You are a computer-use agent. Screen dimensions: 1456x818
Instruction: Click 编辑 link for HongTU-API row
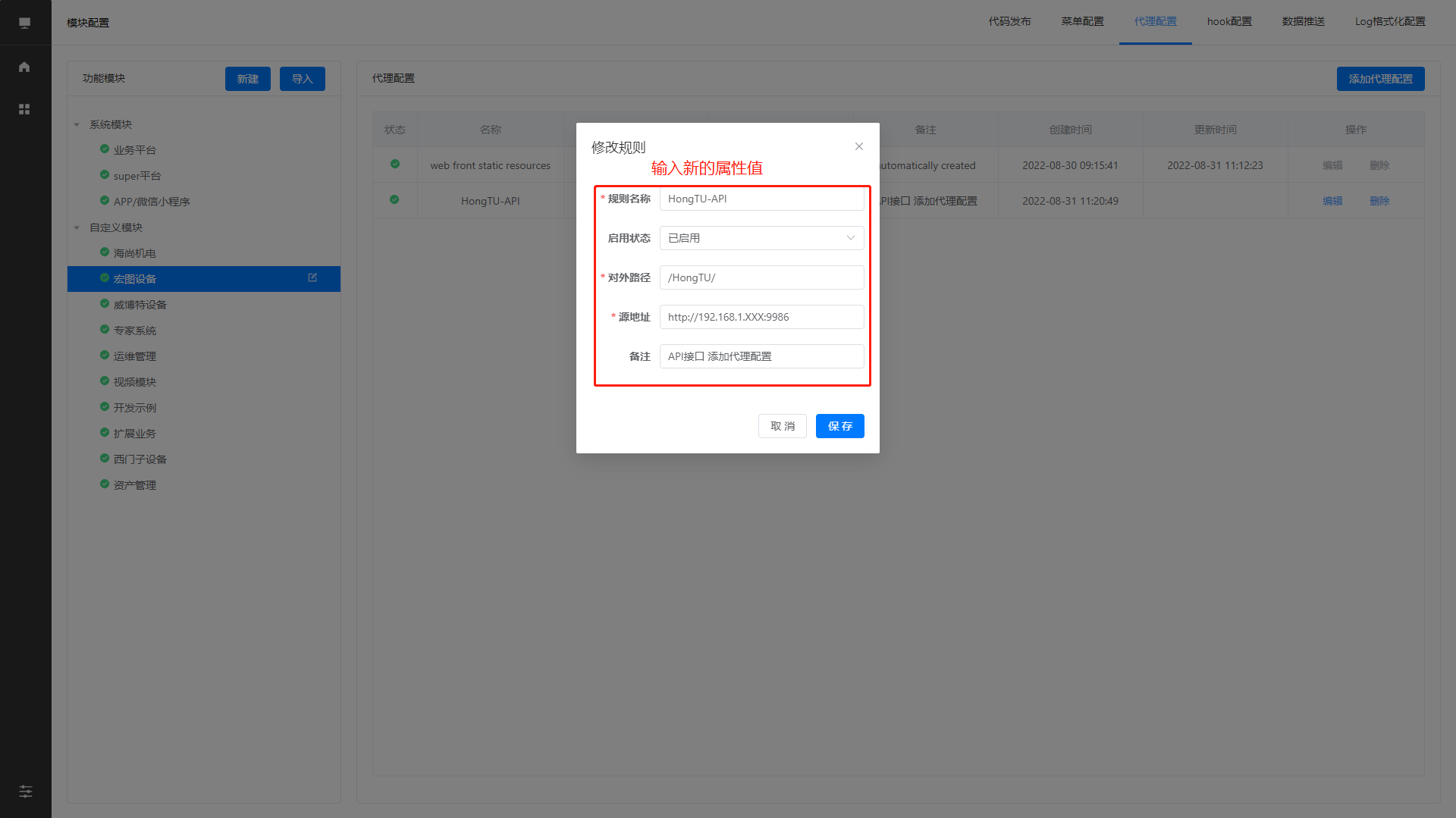coord(1332,201)
